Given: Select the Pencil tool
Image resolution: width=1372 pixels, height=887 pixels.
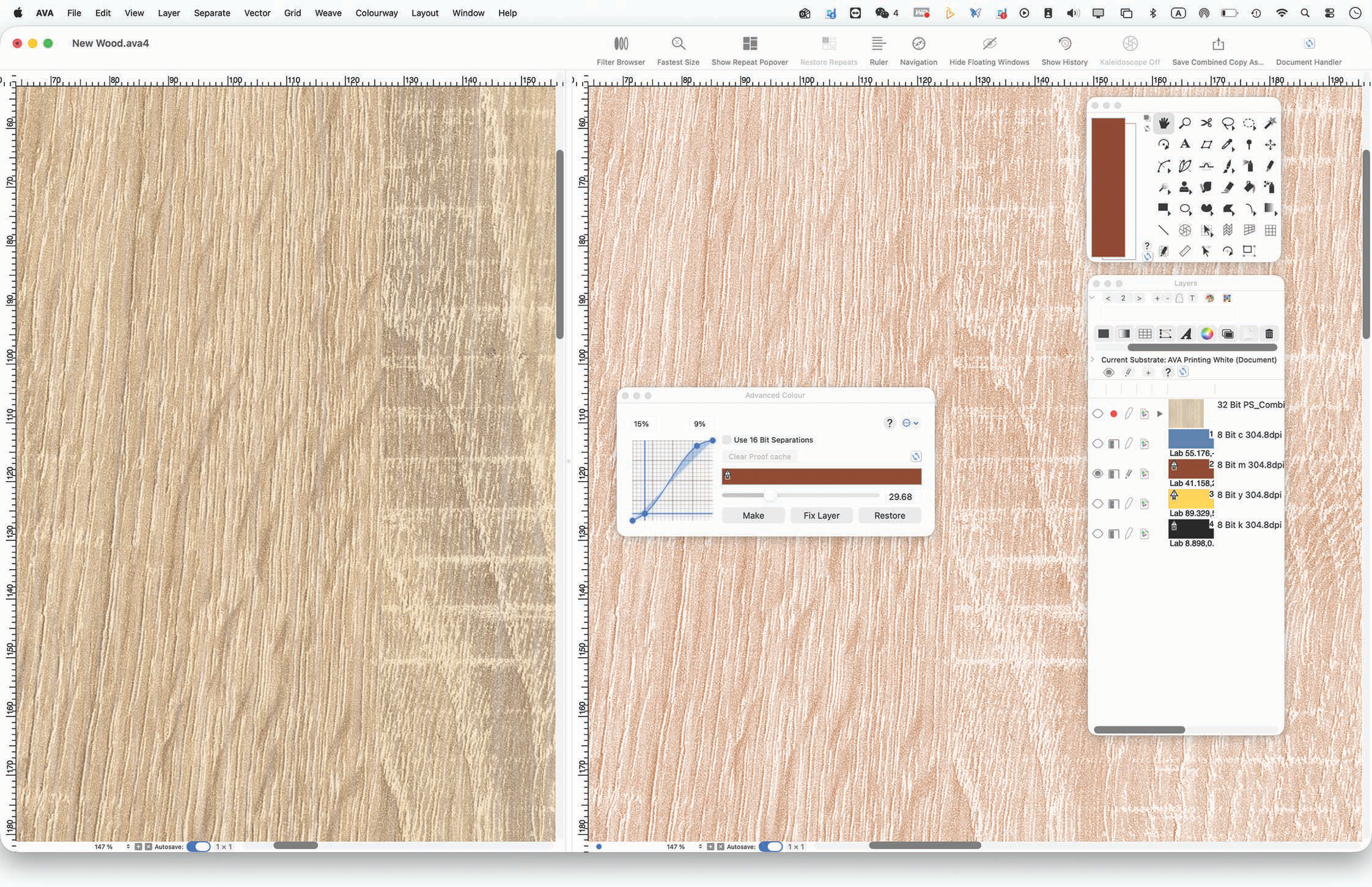Looking at the screenshot, I should click(x=1270, y=166).
